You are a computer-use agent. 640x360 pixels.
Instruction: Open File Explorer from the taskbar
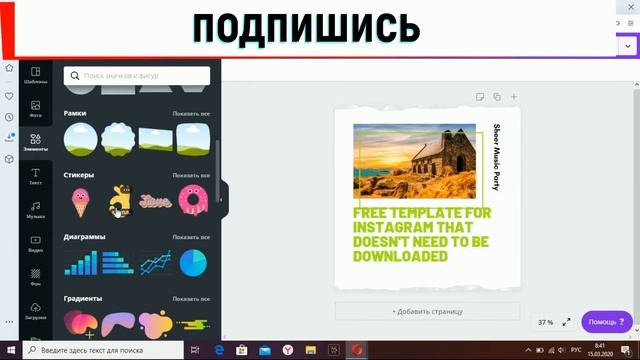click(311, 350)
